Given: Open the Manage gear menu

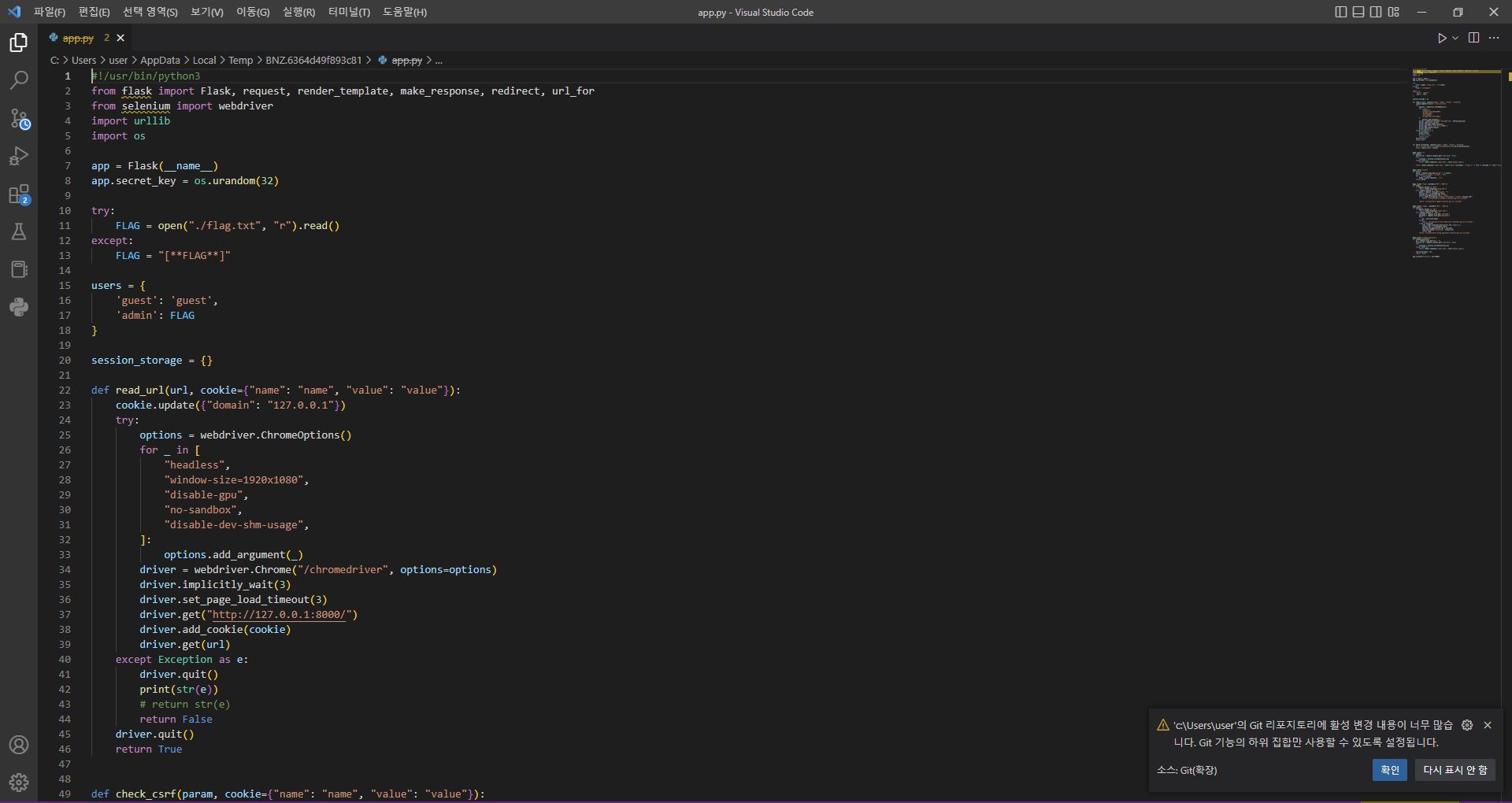Looking at the screenshot, I should tap(19, 783).
